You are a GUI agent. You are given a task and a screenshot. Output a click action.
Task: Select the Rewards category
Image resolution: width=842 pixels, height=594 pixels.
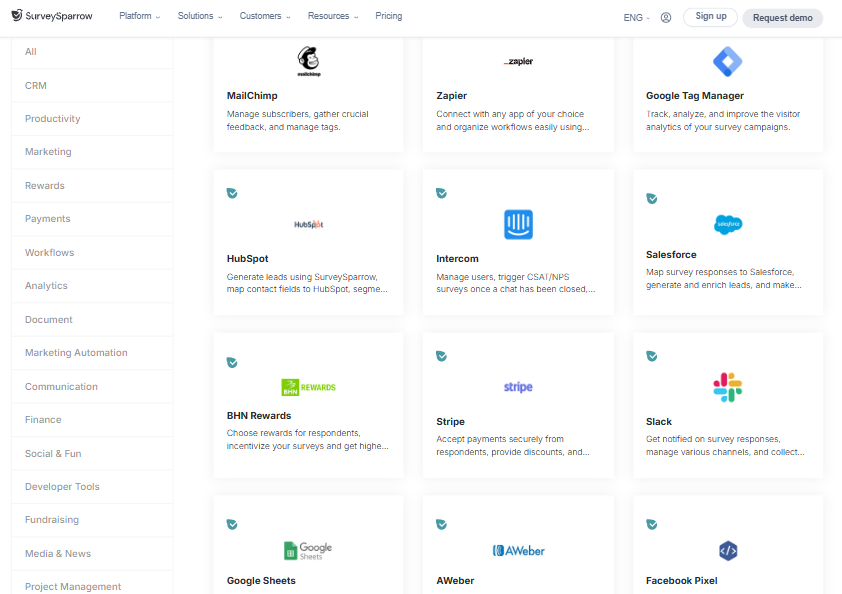(x=92, y=186)
